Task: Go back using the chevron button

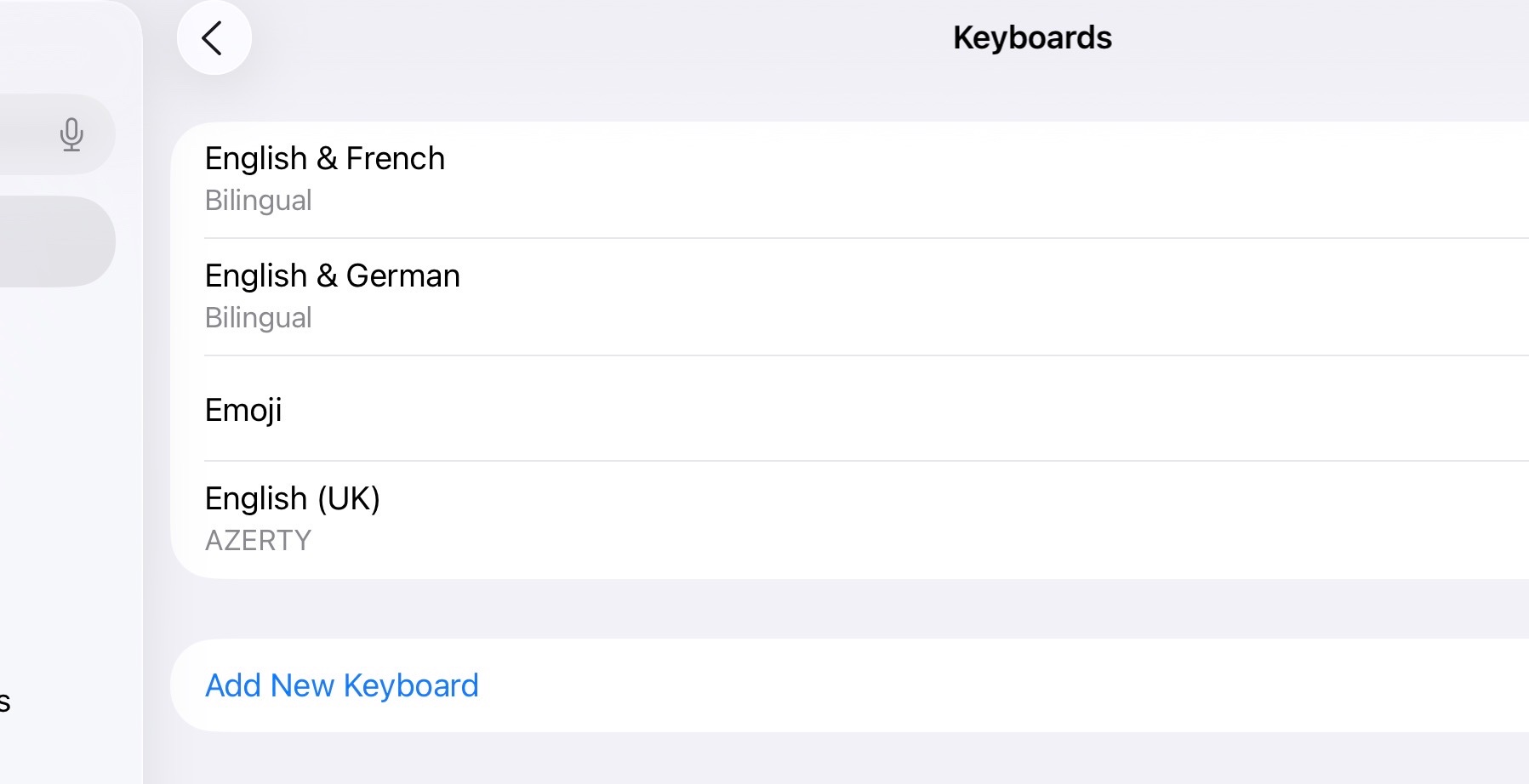Action: tap(214, 38)
